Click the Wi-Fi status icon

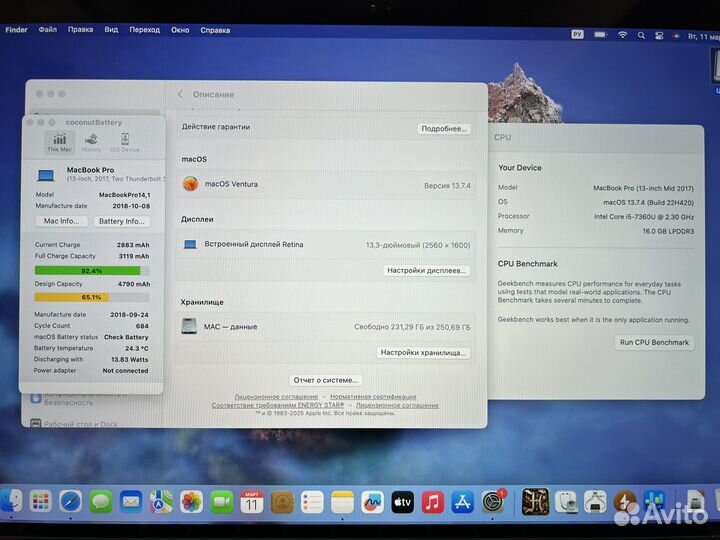pos(622,35)
